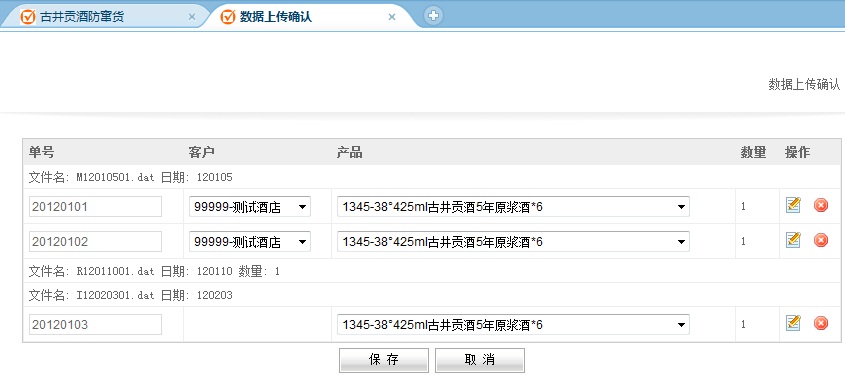Click quantity value in row 20120102
Image resolution: width=845 pixels, height=375 pixels.
pos(744,241)
